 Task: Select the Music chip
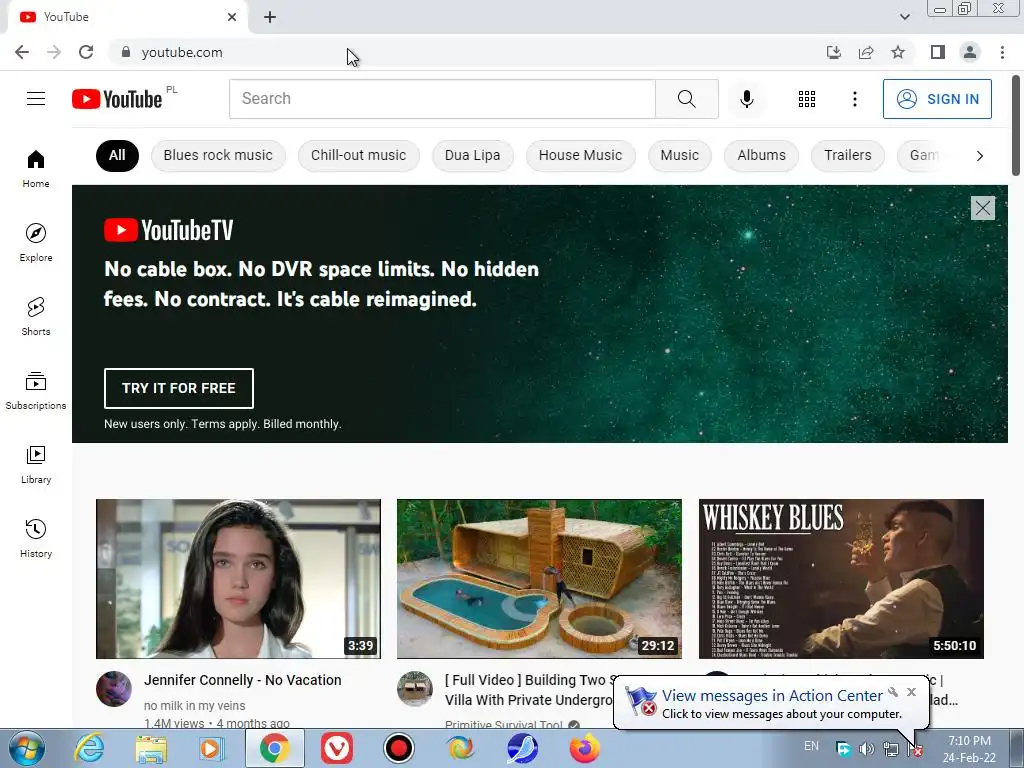(x=679, y=155)
